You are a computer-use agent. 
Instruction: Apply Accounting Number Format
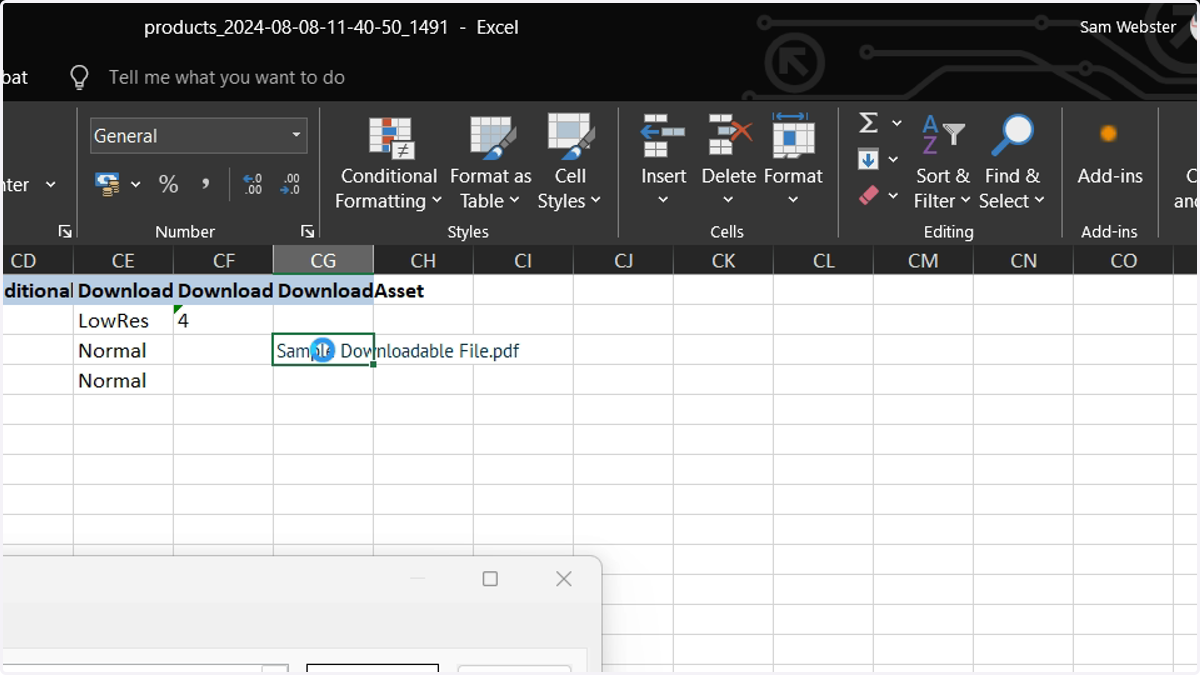tap(107, 184)
